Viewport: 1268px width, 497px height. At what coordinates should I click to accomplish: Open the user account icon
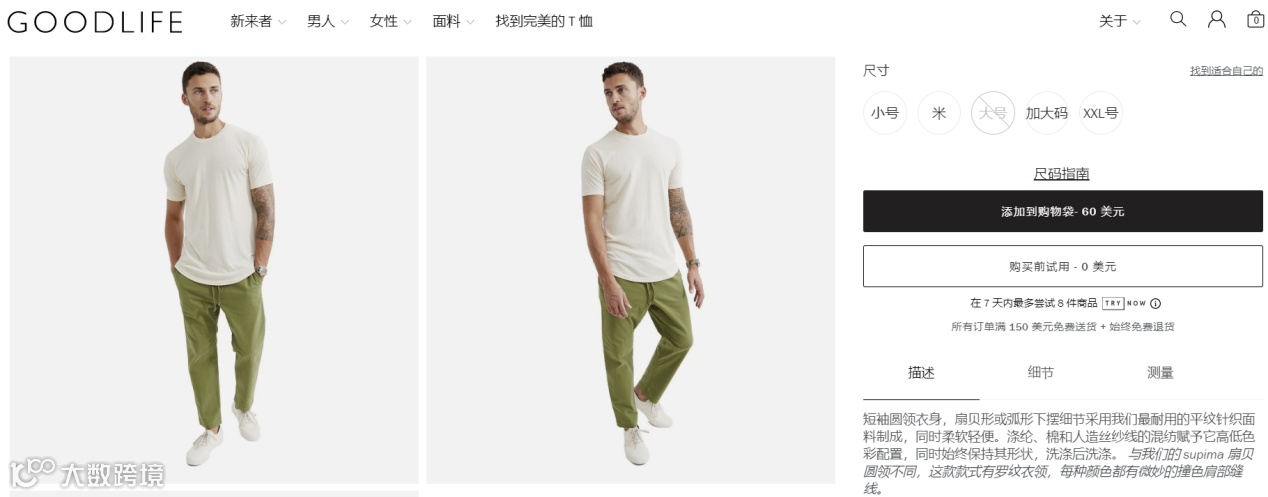click(1216, 19)
